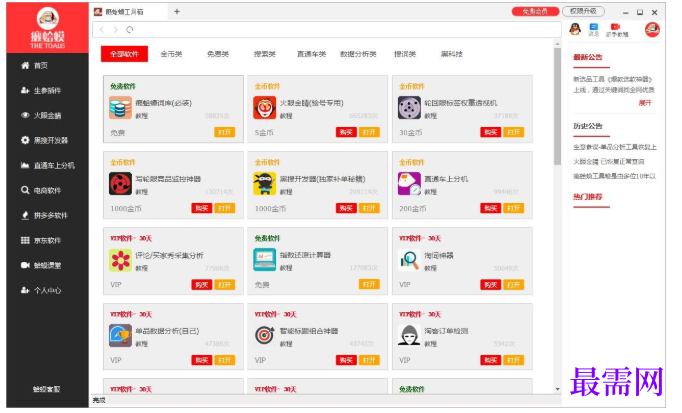Click the purple icon of 直通车上分机 card
Screen dimensions: 682x413
[409, 183]
